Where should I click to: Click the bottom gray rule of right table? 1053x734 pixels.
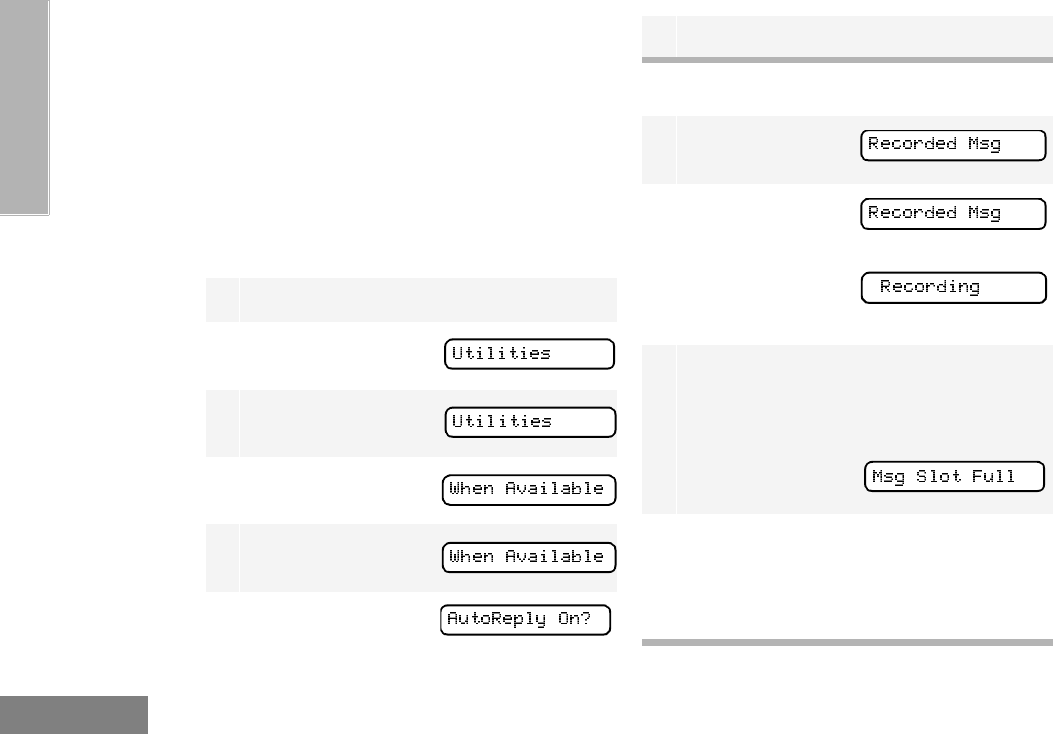click(x=846, y=643)
